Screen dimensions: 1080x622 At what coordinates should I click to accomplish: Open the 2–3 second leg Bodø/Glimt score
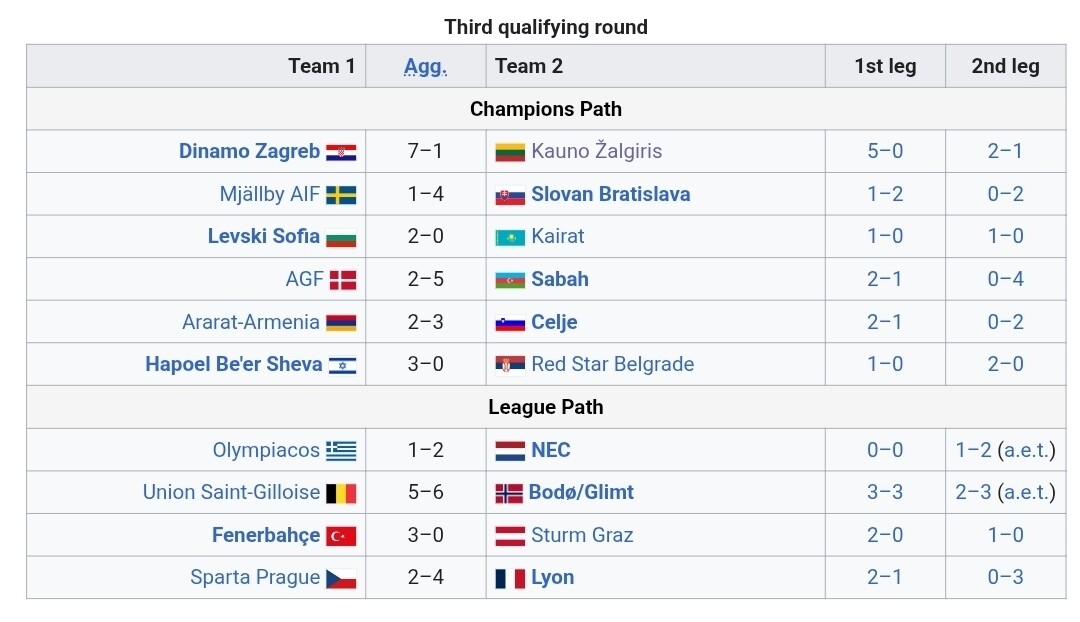(x=973, y=493)
